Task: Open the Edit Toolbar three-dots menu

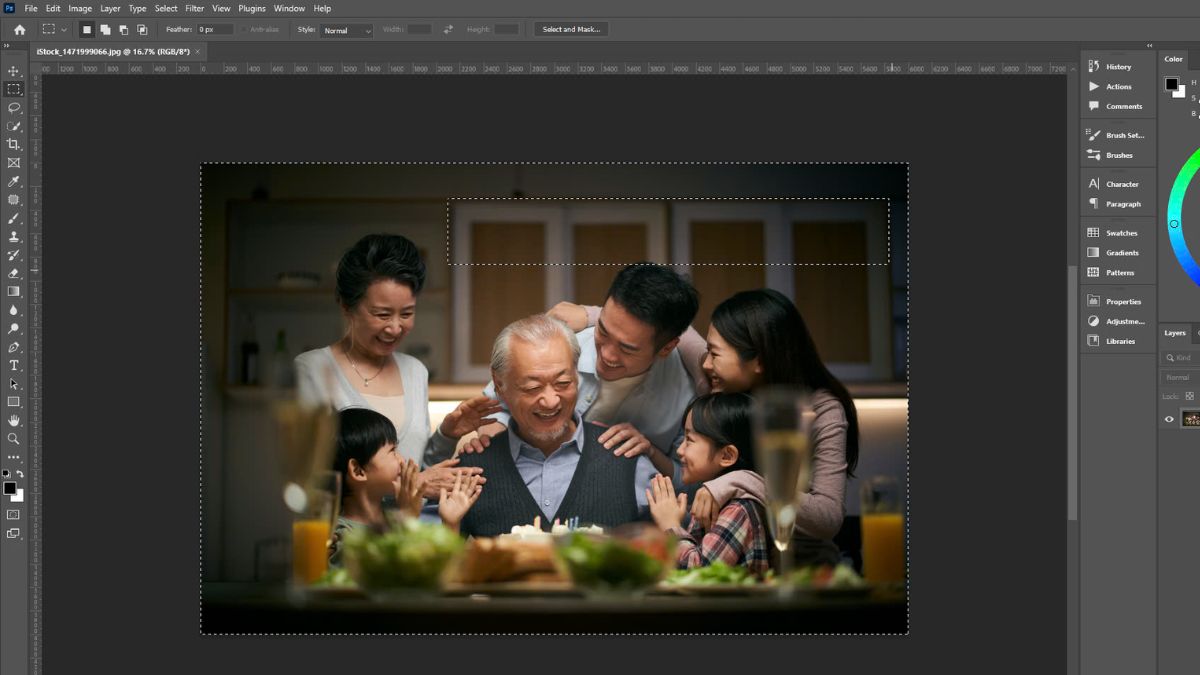Action: [13, 457]
